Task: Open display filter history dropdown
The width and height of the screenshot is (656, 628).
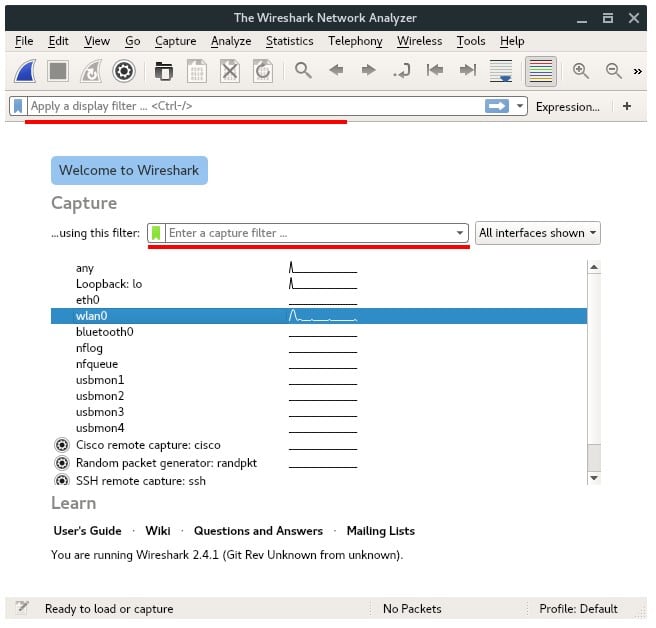Action: point(520,106)
